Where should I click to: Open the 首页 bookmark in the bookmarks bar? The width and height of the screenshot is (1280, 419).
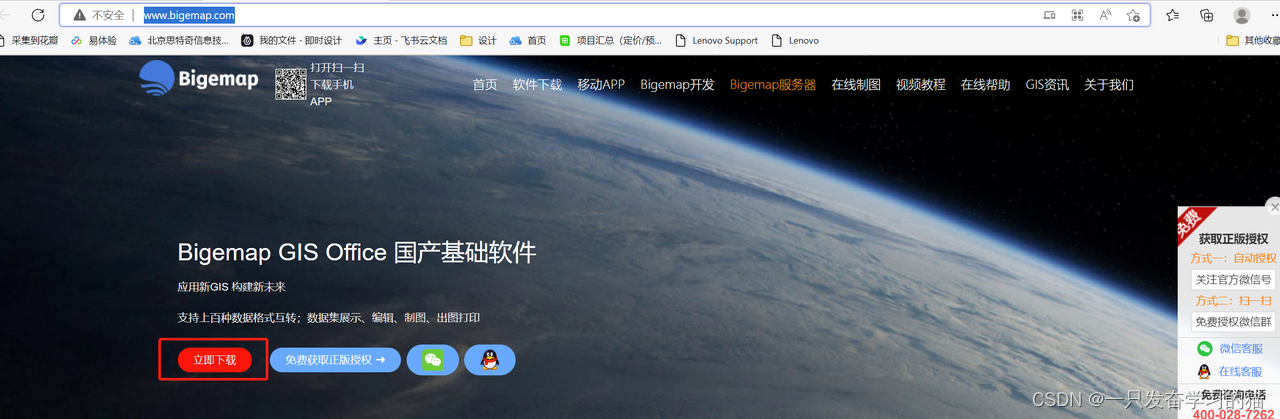pyautogui.click(x=528, y=41)
